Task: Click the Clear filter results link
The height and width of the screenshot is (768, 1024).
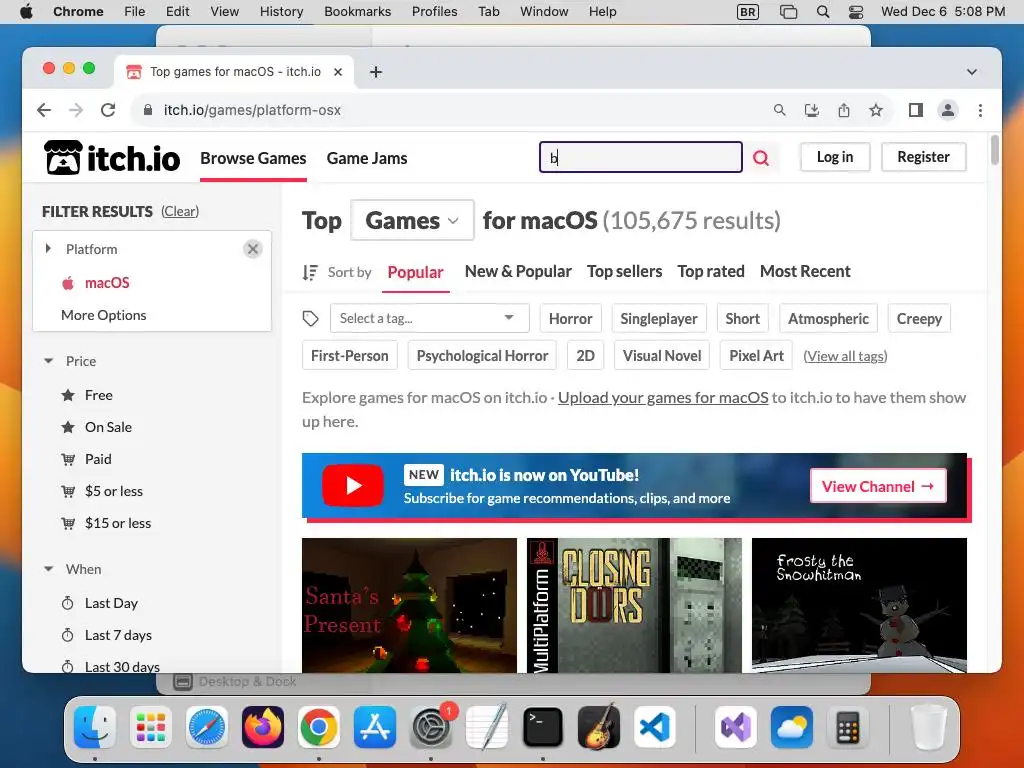Action: point(180,212)
